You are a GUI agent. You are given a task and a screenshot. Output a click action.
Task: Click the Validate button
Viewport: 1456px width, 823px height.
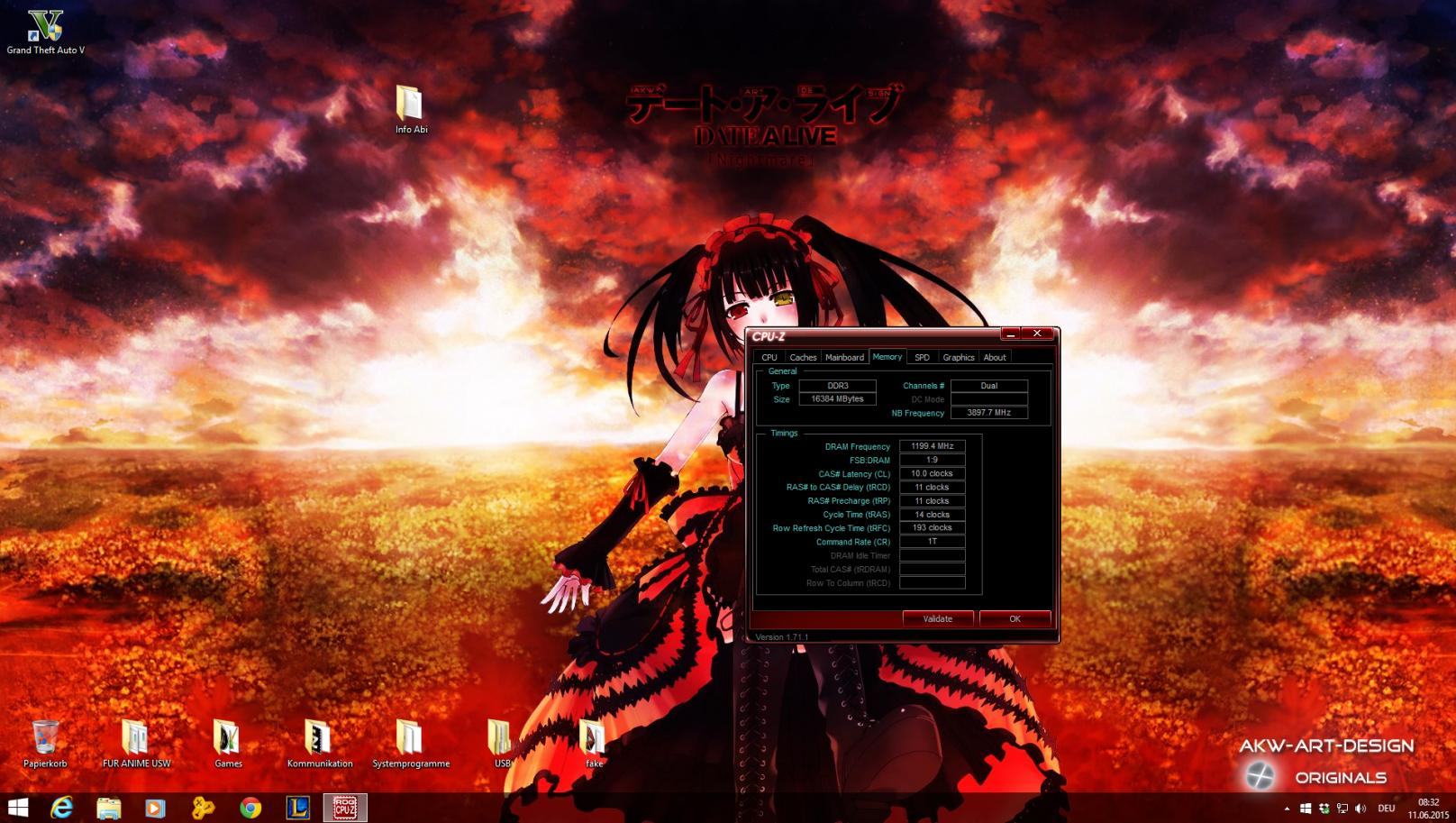[938, 618]
